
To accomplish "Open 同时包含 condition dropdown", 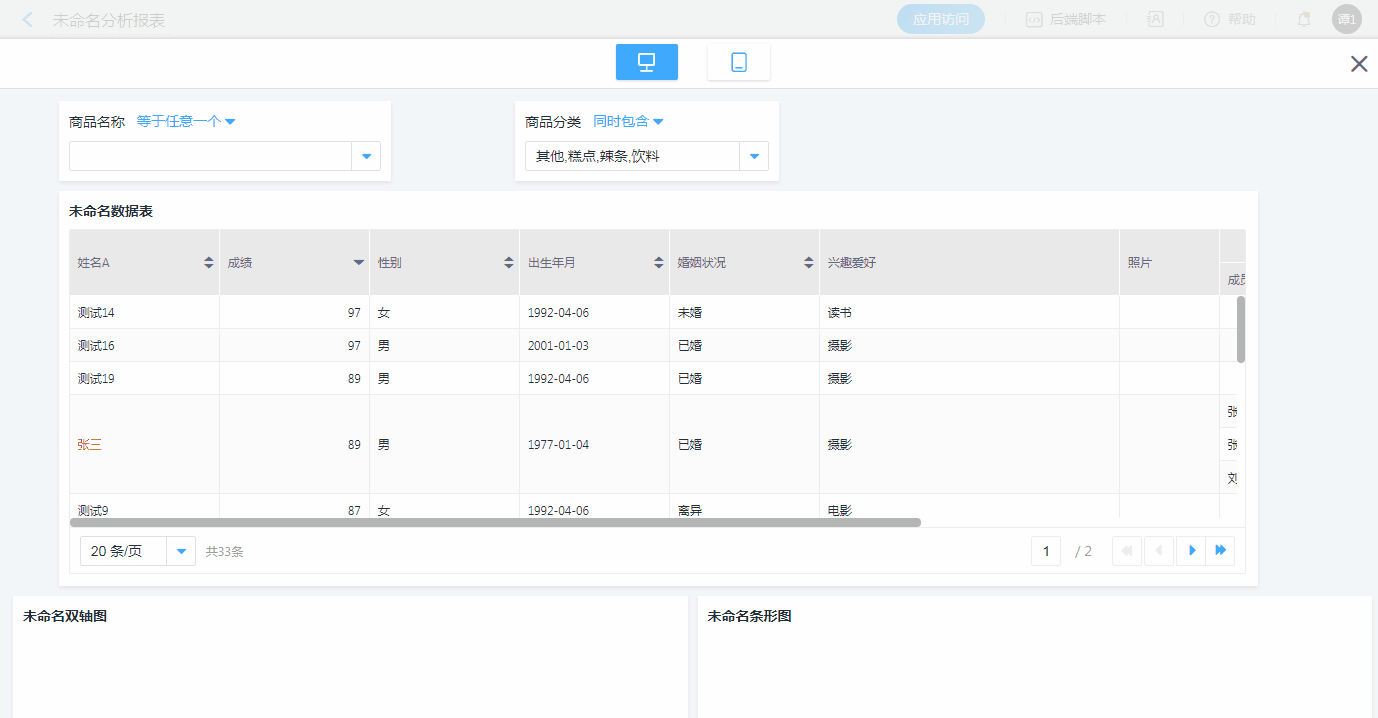I will point(628,122).
